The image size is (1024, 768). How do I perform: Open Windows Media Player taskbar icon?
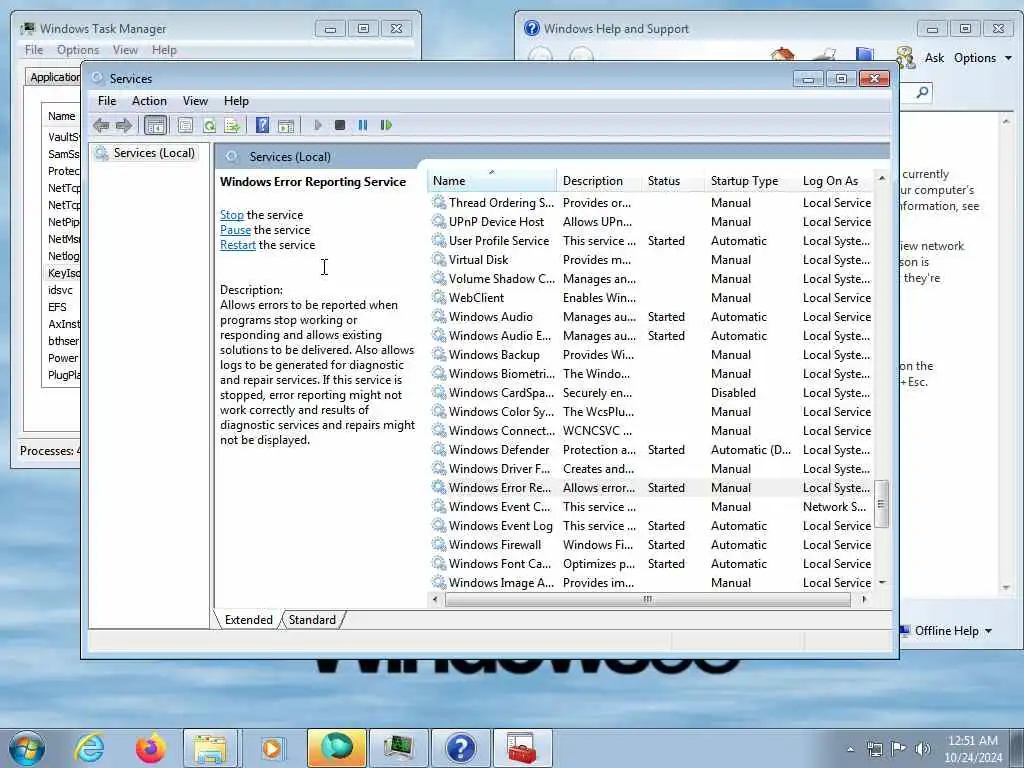(272, 748)
